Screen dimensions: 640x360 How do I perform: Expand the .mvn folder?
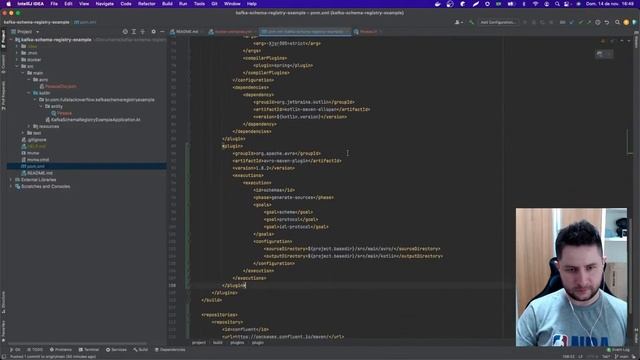[17, 53]
